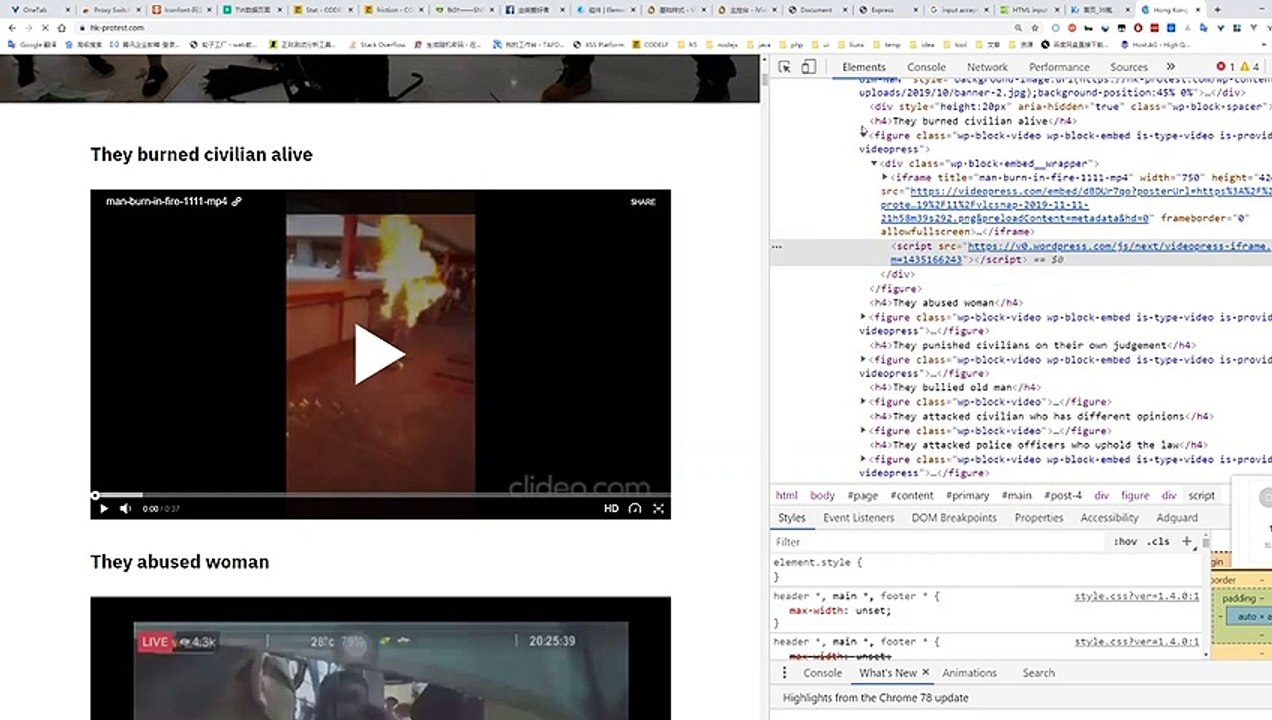Viewport: 1272px width, 720px height.
Task: Select the inspect element picker icon
Action: point(785,67)
